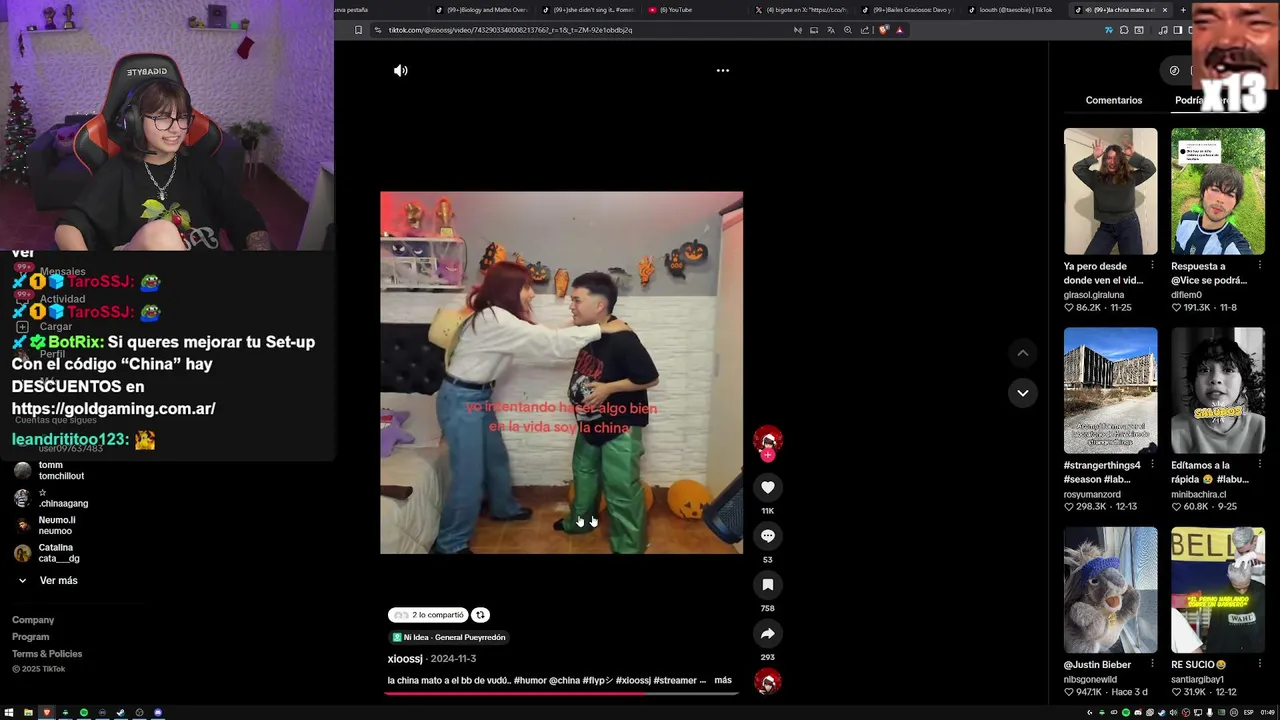Open a new browser tab with plus

click(x=1183, y=10)
